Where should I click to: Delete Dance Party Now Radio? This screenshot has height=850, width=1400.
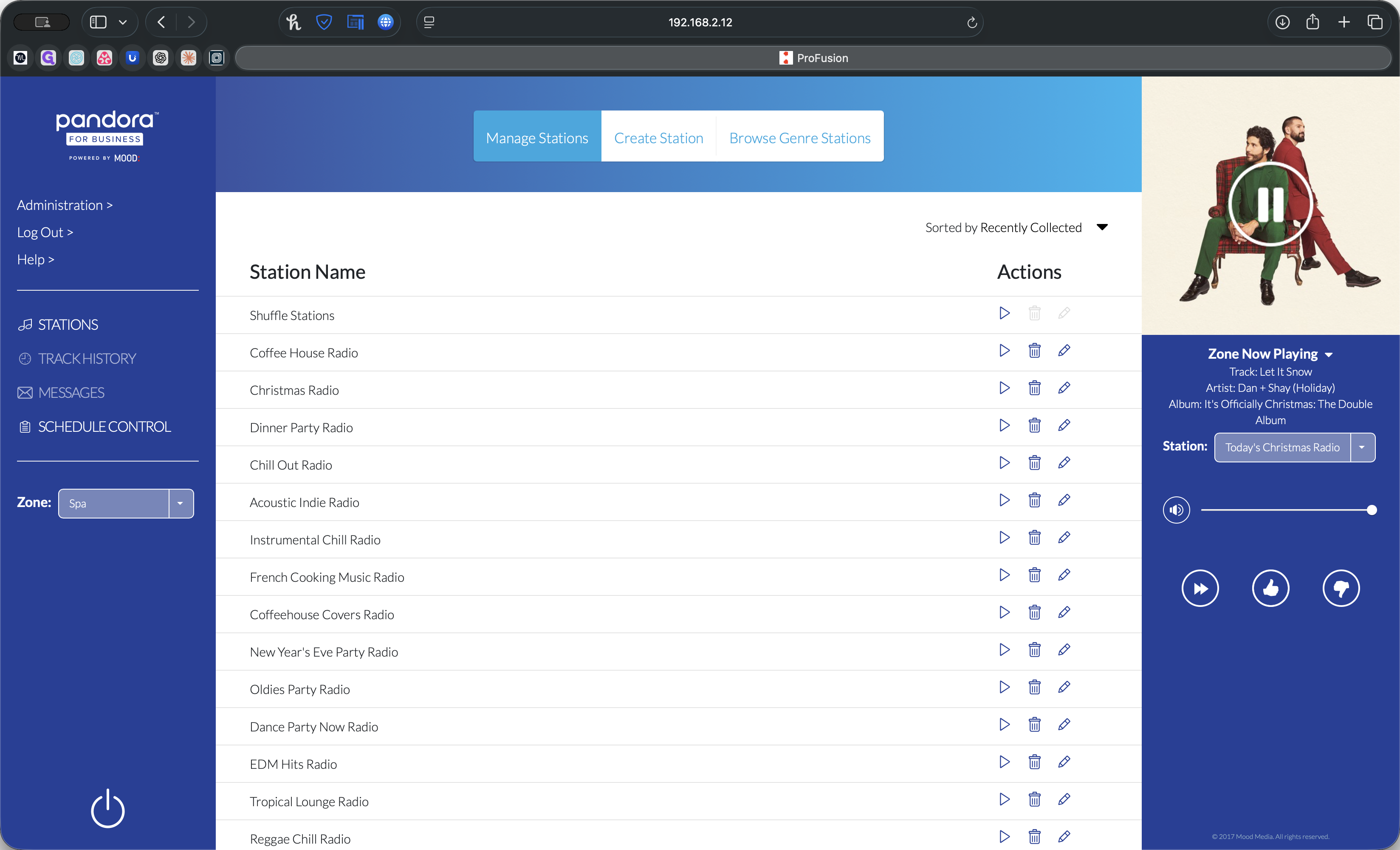[1034, 725]
